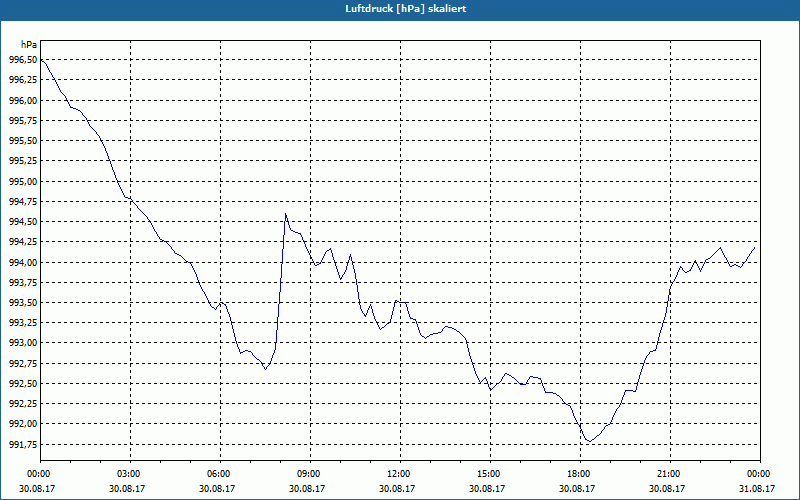Click the 12:00 x-axis label

coord(400,474)
